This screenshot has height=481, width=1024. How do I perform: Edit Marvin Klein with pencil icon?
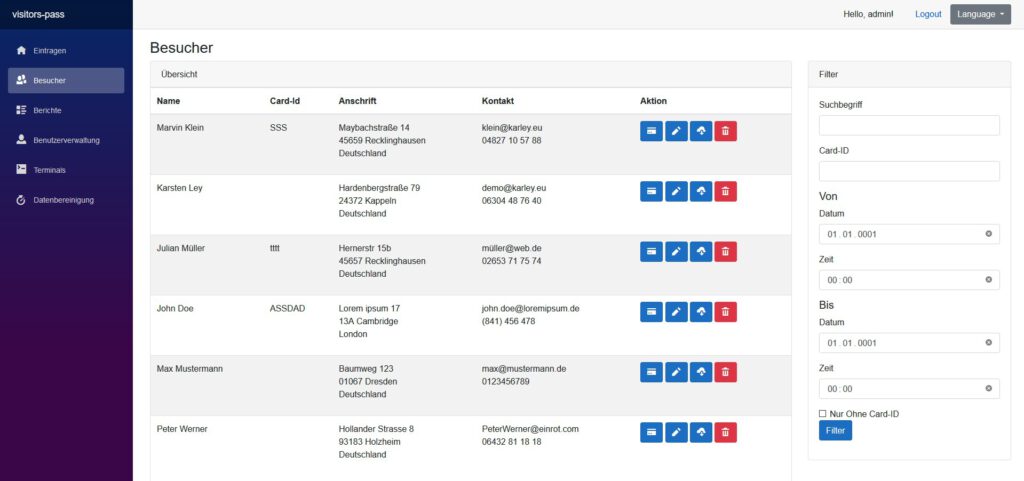coord(676,131)
